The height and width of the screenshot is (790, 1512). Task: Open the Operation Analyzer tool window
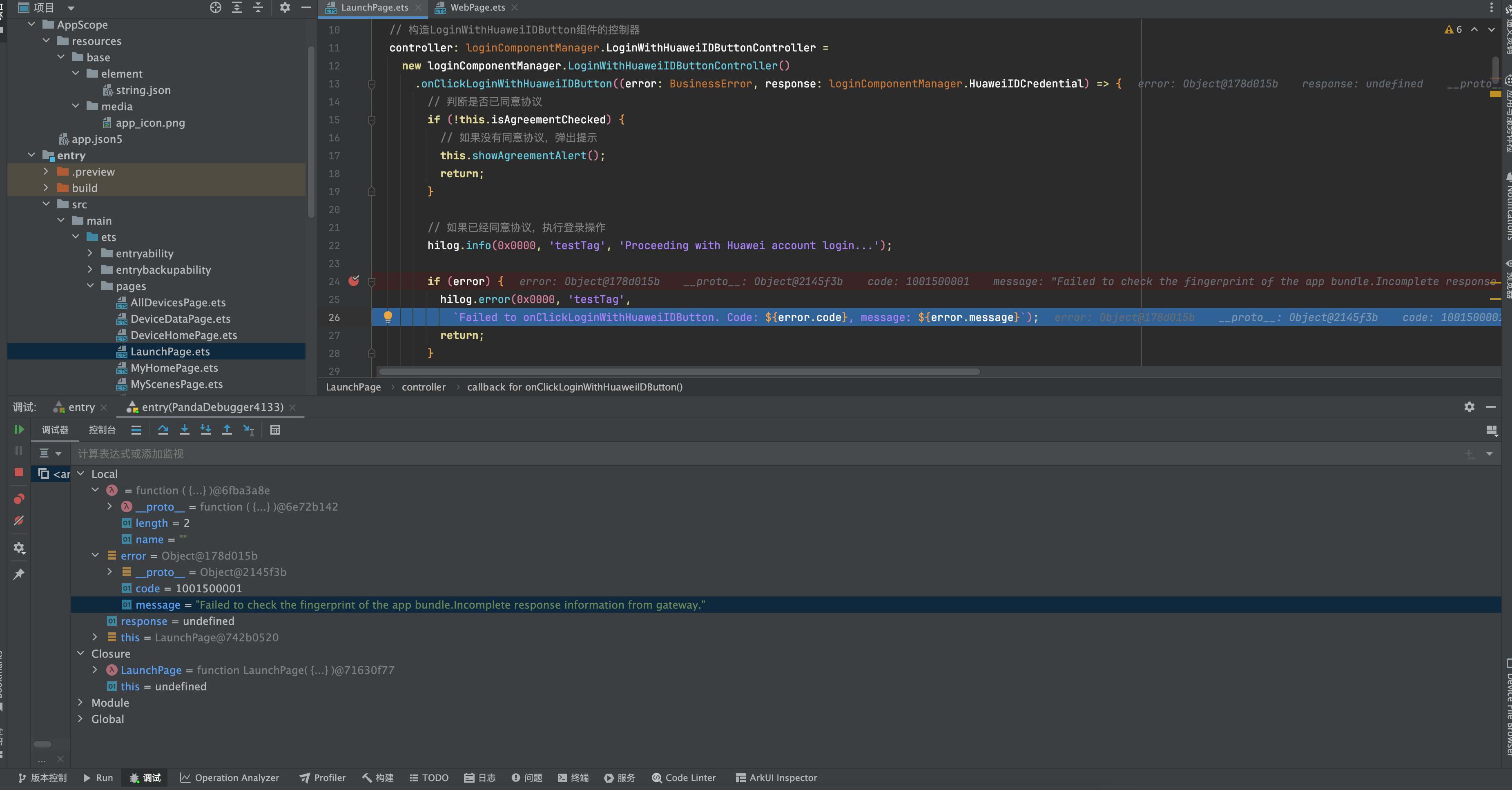tap(230, 778)
